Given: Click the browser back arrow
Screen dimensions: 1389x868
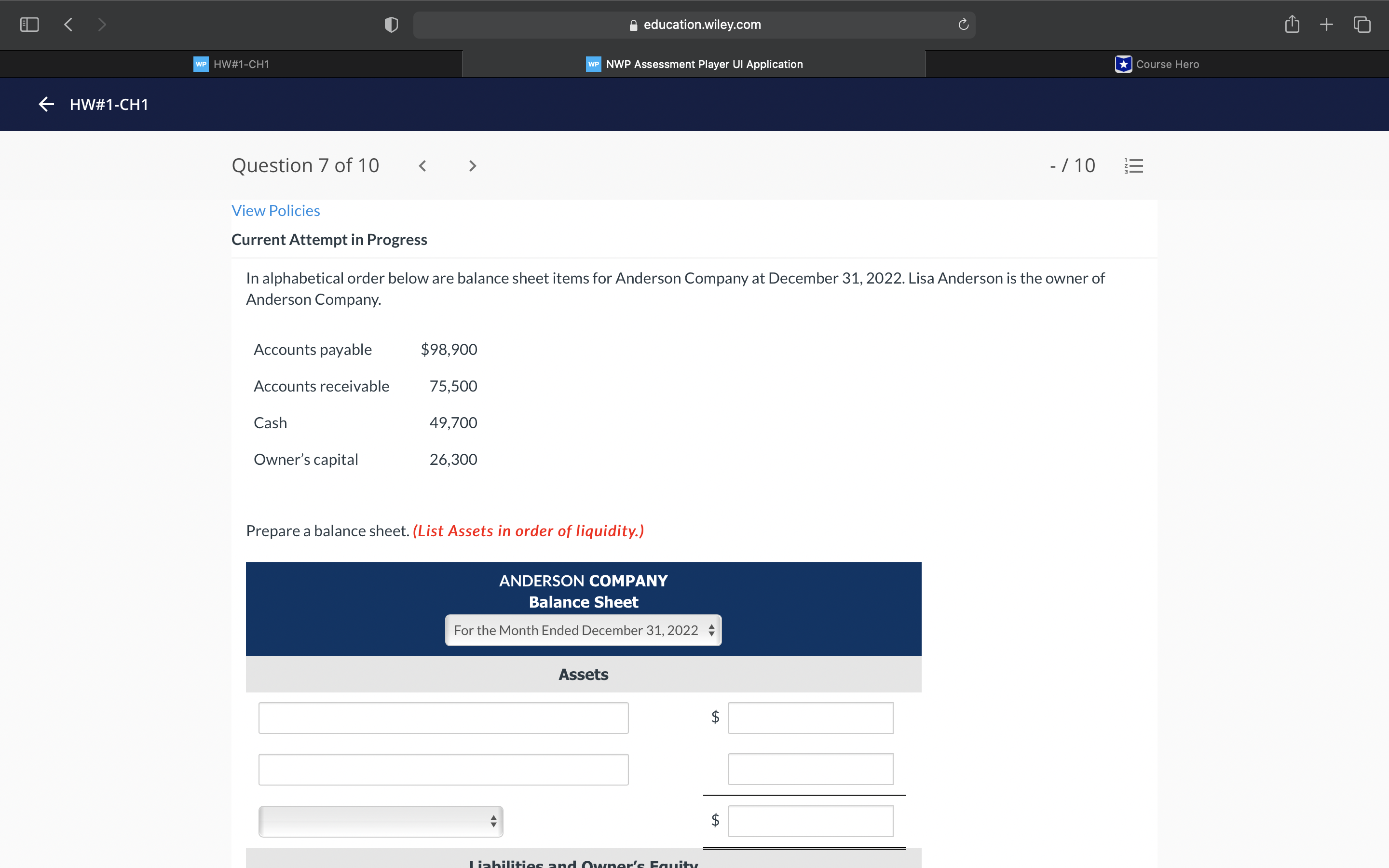Looking at the screenshot, I should coord(68,25).
